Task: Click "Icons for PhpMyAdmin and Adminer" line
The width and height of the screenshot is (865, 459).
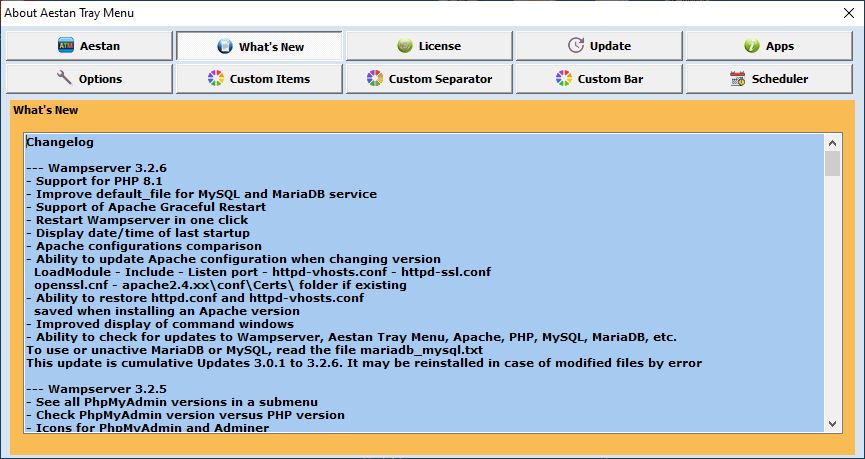Action: 148,428
